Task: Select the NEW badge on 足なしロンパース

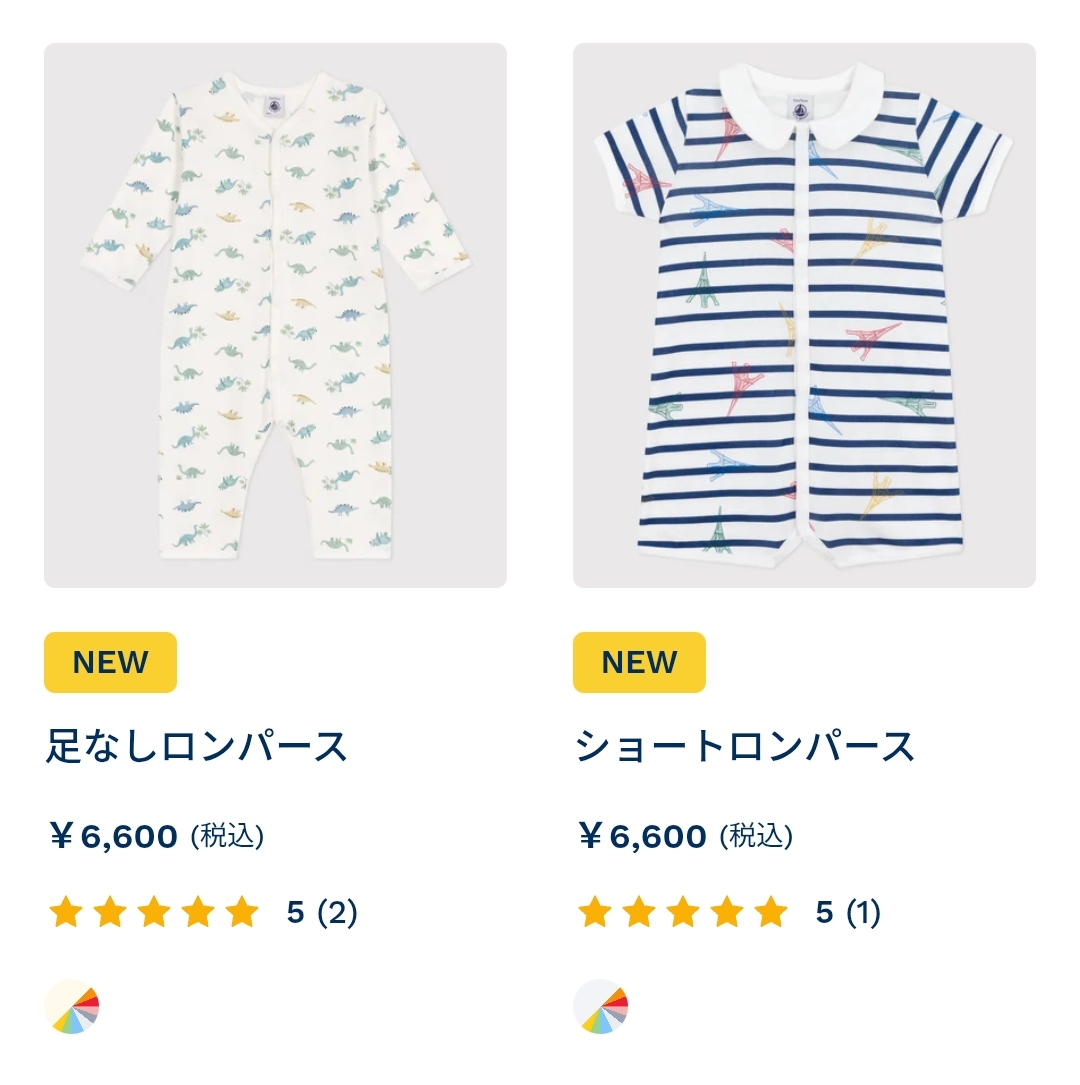Action: (111, 662)
